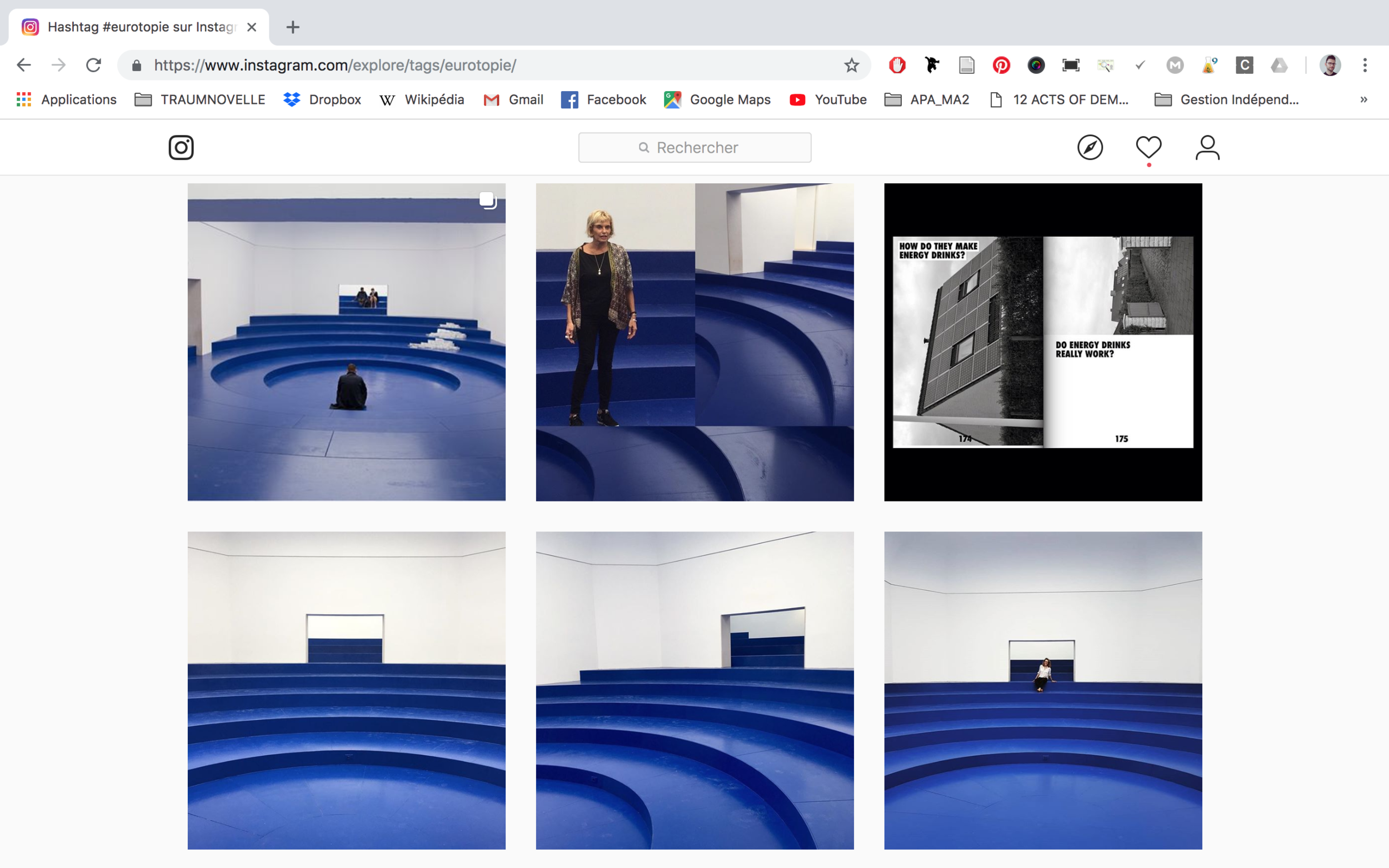This screenshot has width=1389, height=868.
Task: Open the Explore compass icon
Action: click(x=1090, y=148)
